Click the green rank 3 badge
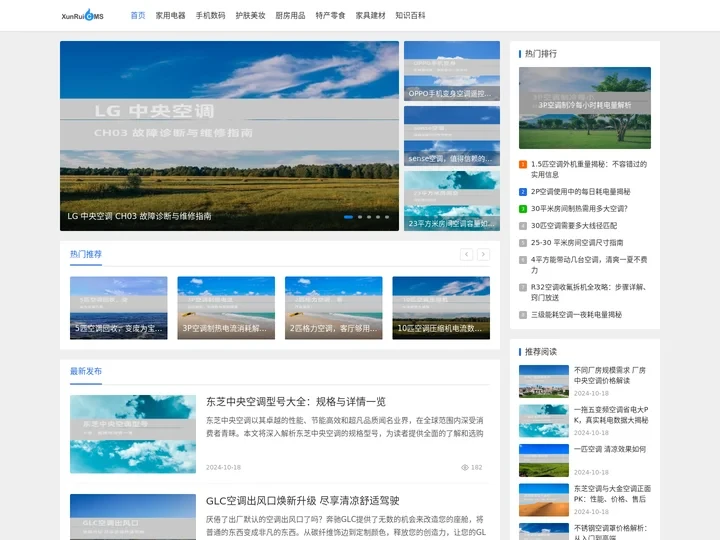The width and height of the screenshot is (720, 540). [x=522, y=208]
